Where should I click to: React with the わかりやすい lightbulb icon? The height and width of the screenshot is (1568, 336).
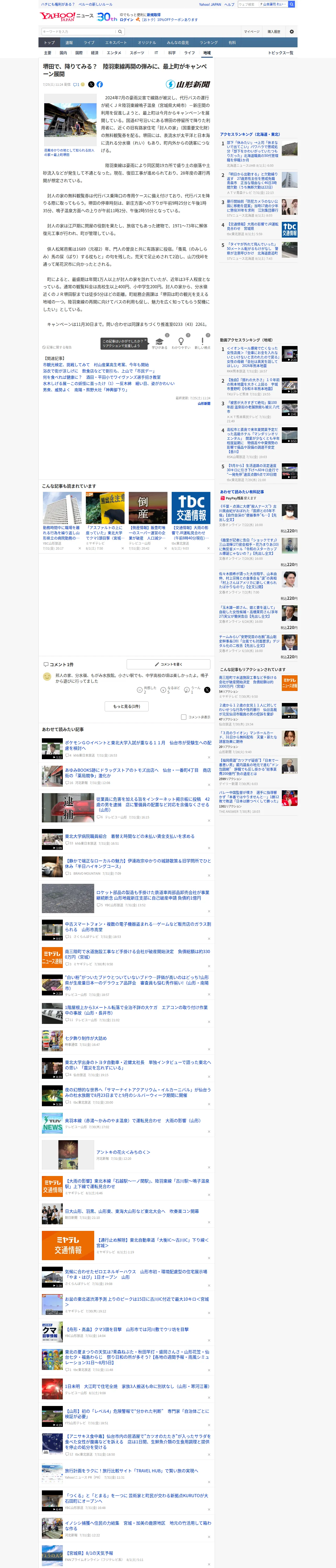[181, 342]
